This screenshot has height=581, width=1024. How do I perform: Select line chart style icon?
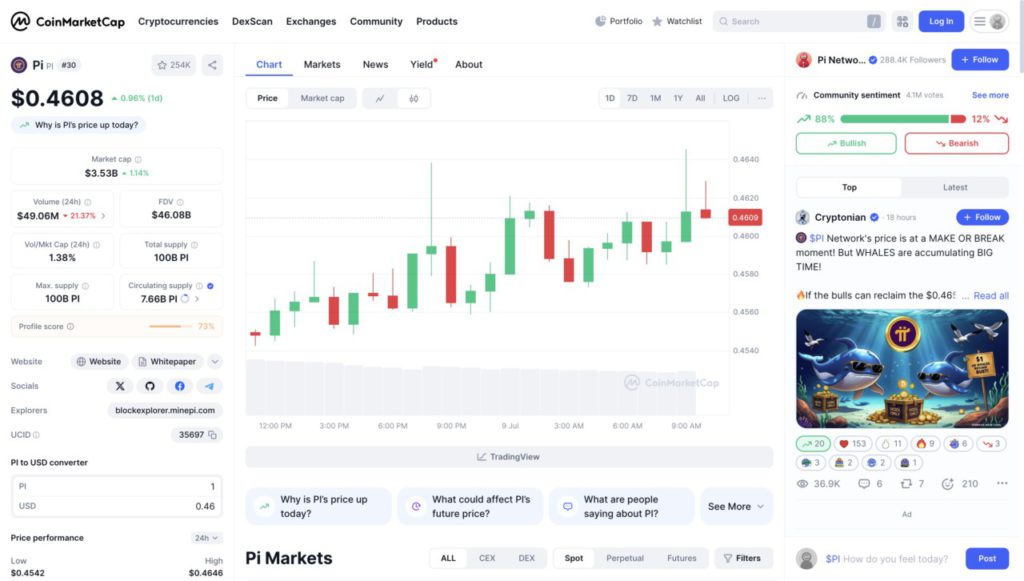[380, 99]
